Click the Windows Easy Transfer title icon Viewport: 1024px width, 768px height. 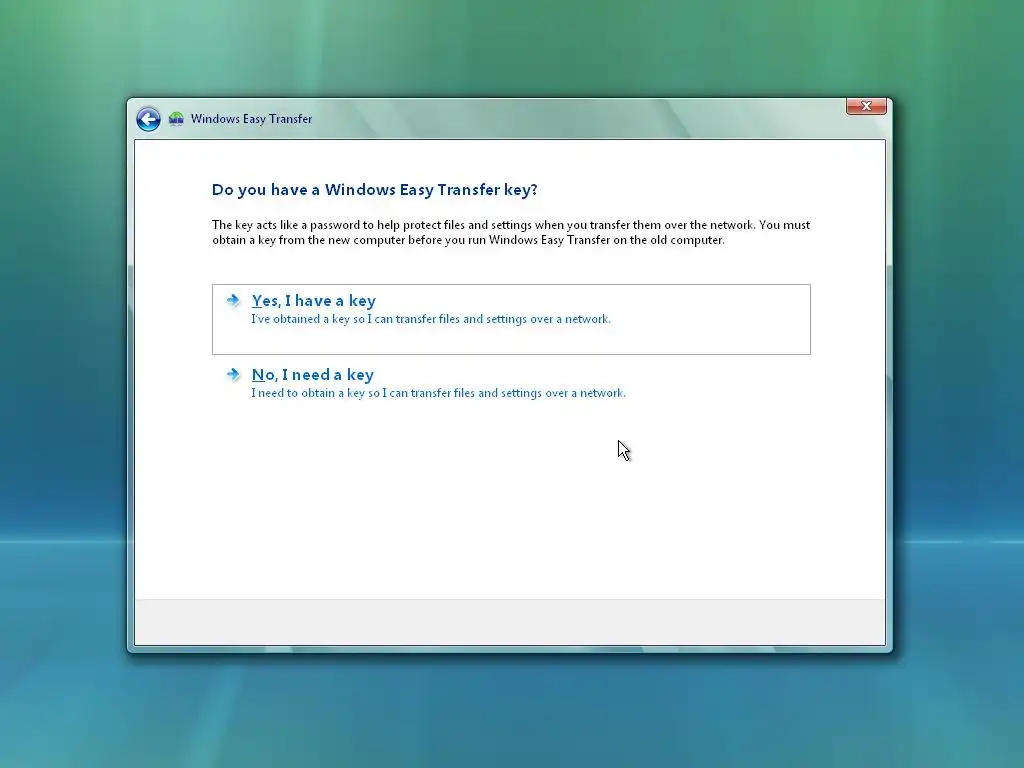point(176,119)
